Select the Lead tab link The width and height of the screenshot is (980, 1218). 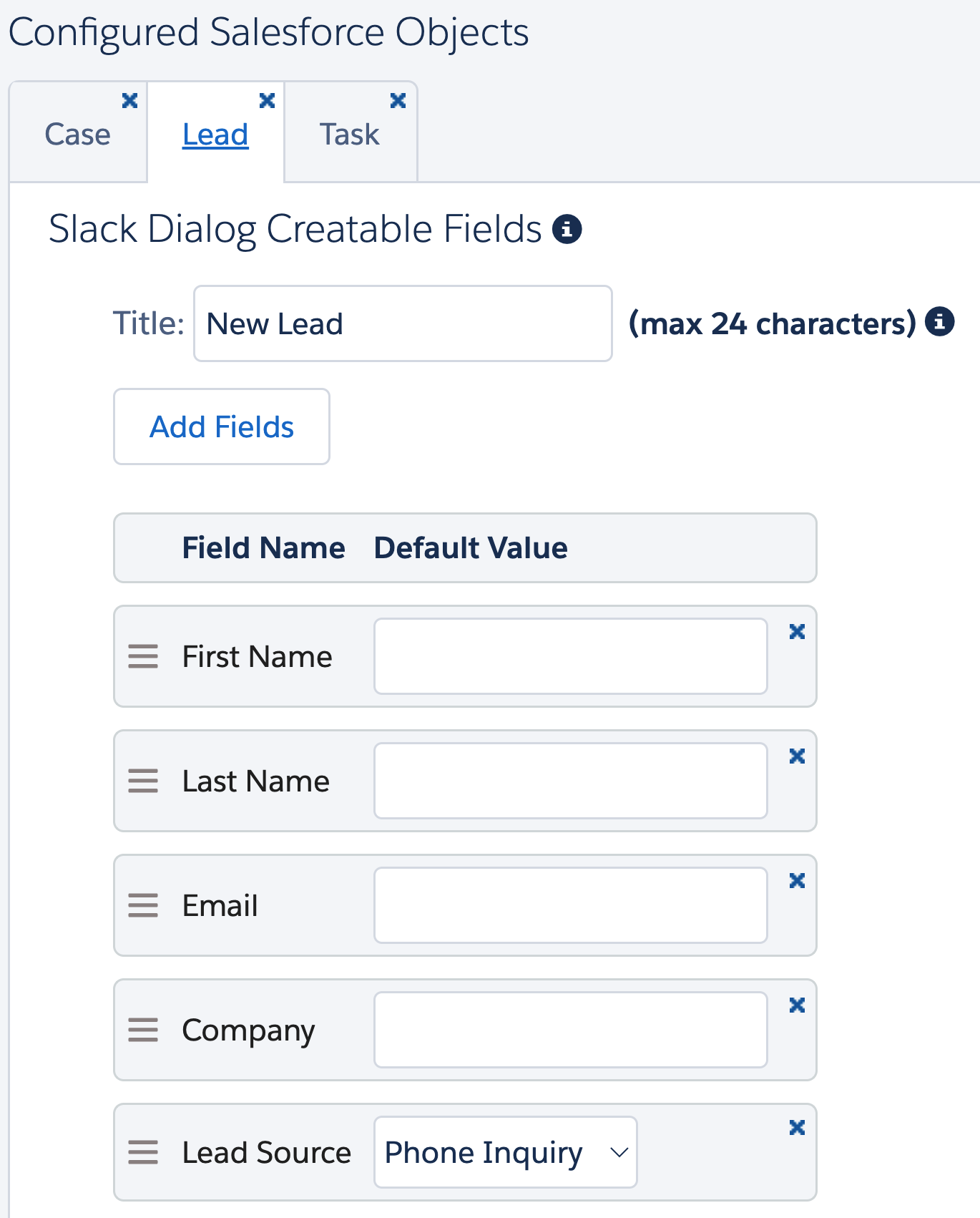(x=215, y=135)
